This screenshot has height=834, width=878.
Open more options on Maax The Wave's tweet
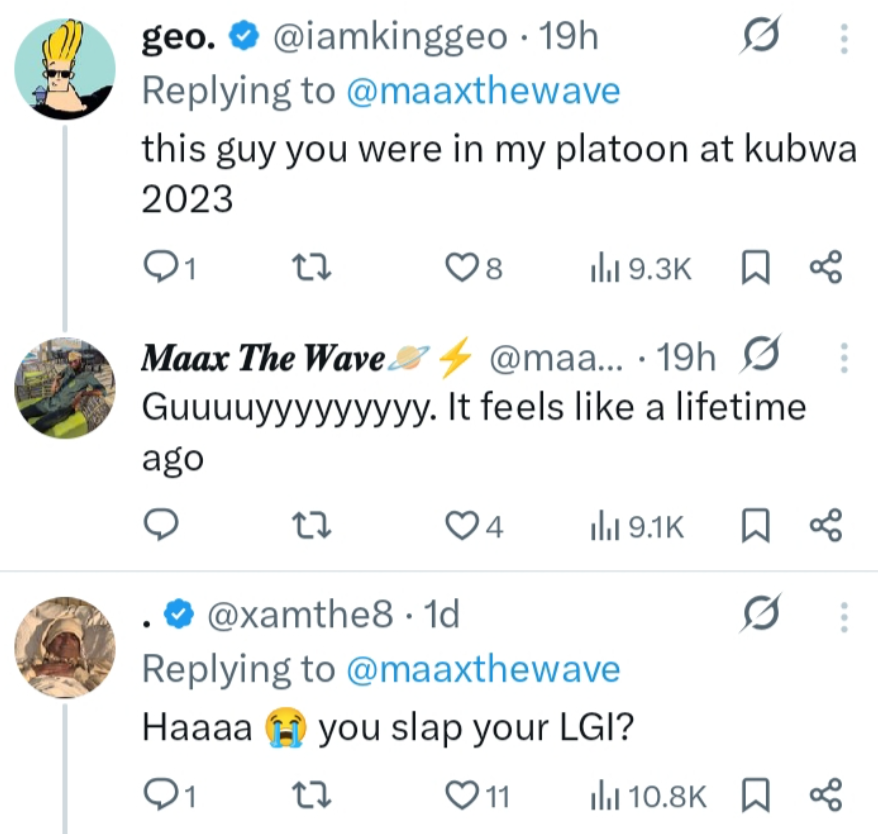842,357
